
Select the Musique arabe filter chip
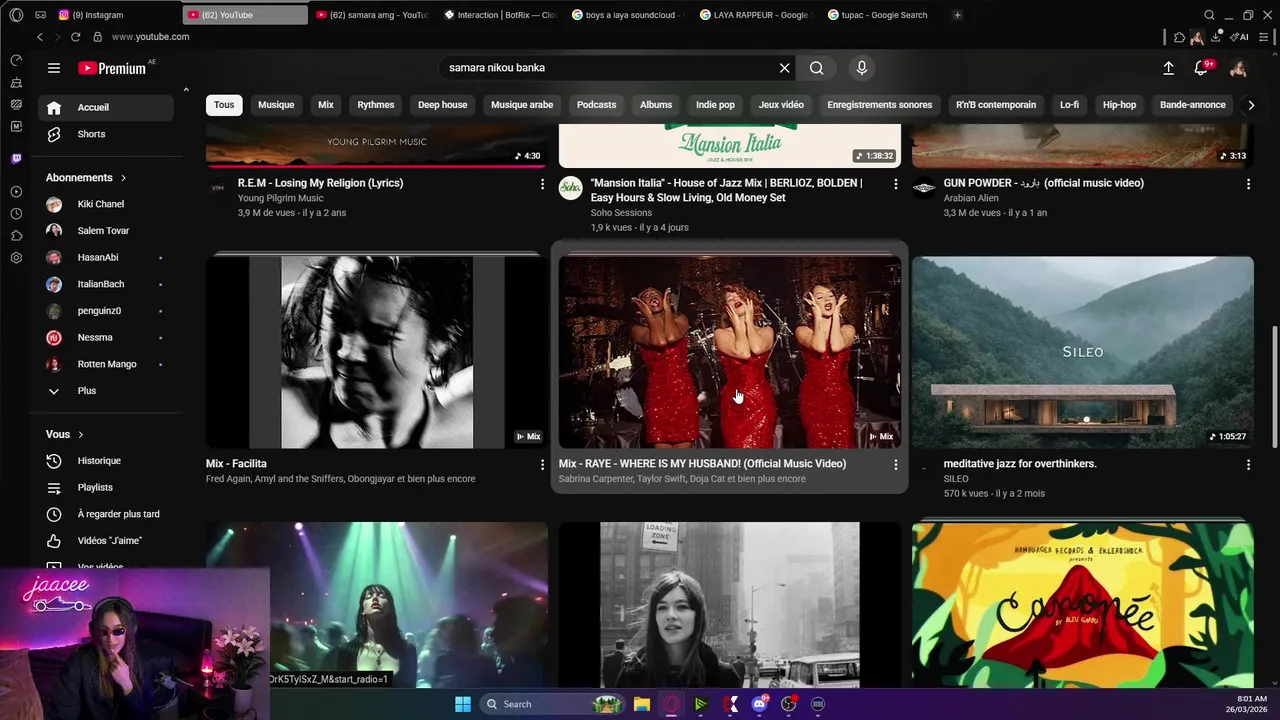pos(522,105)
